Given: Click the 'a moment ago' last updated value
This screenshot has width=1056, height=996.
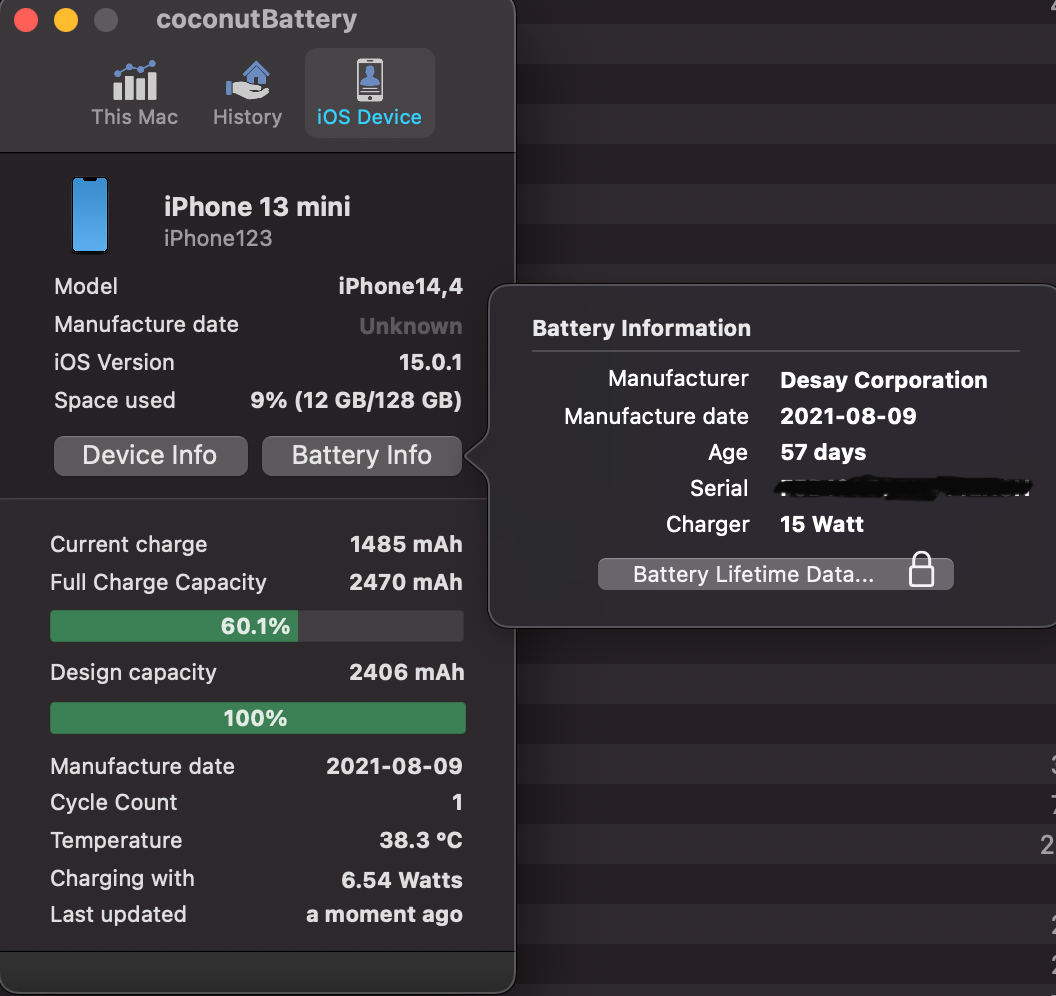Looking at the screenshot, I should click(x=385, y=915).
